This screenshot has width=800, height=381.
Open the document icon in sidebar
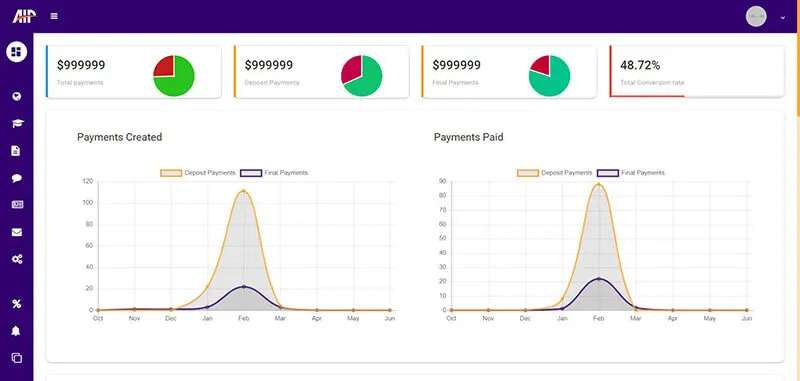coord(16,150)
